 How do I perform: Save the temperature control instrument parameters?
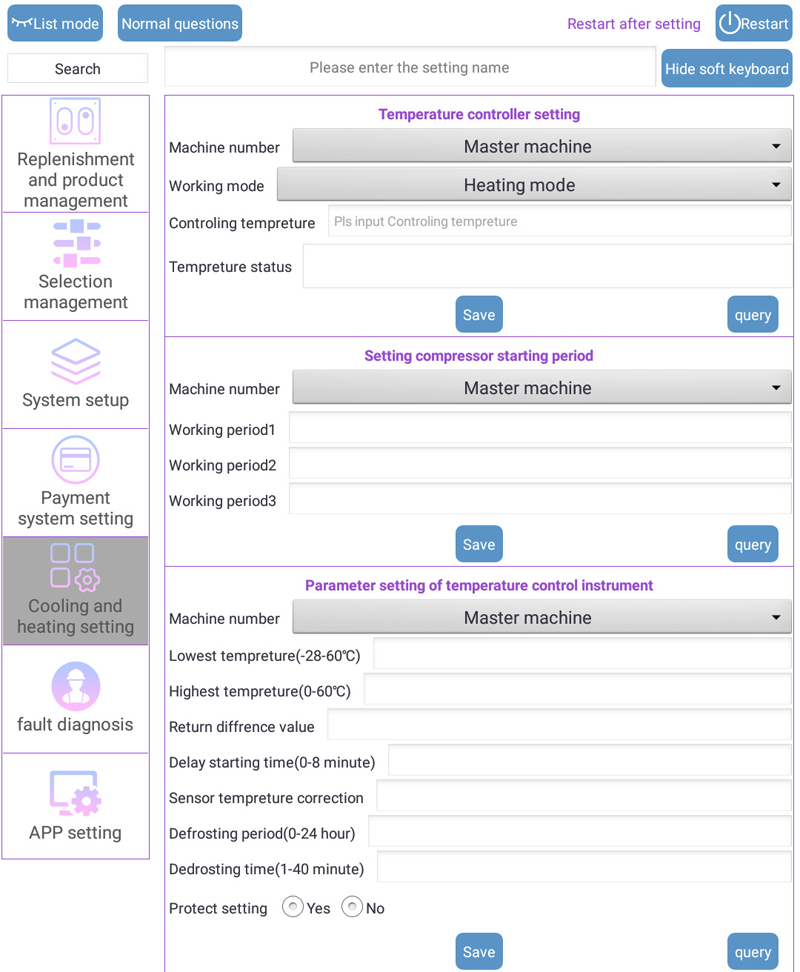[479, 951]
